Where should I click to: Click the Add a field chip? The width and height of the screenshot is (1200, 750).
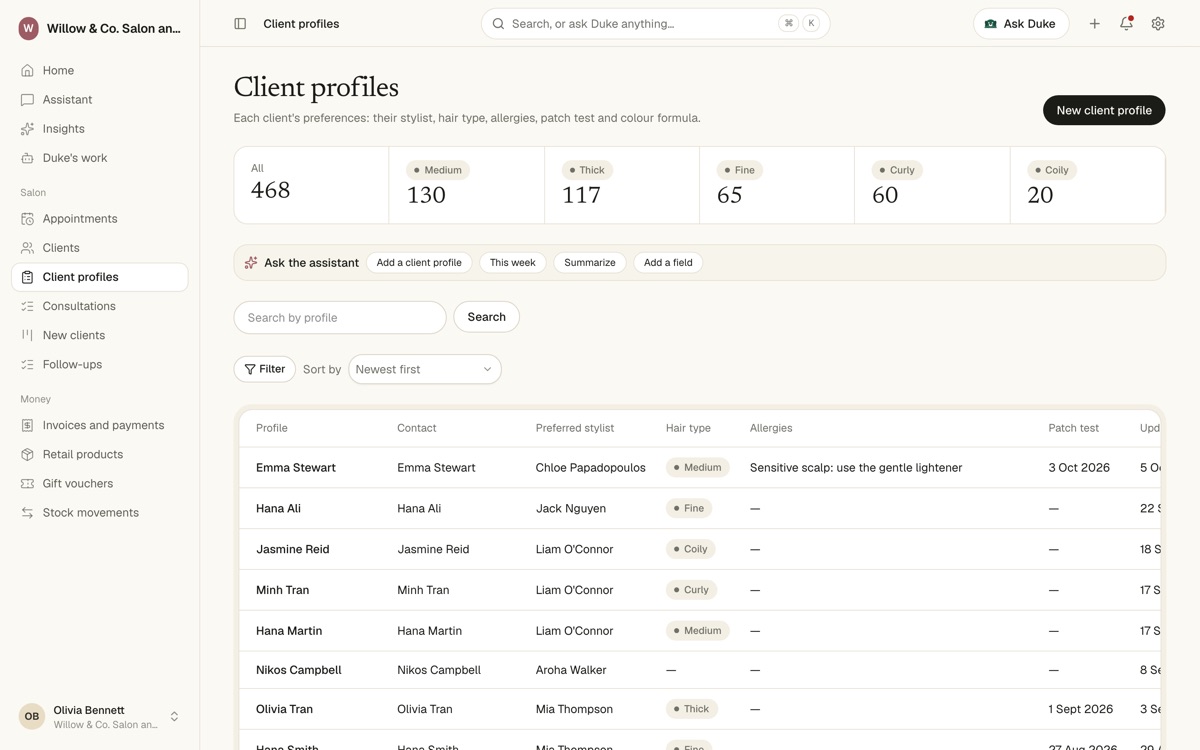pyautogui.click(x=668, y=263)
